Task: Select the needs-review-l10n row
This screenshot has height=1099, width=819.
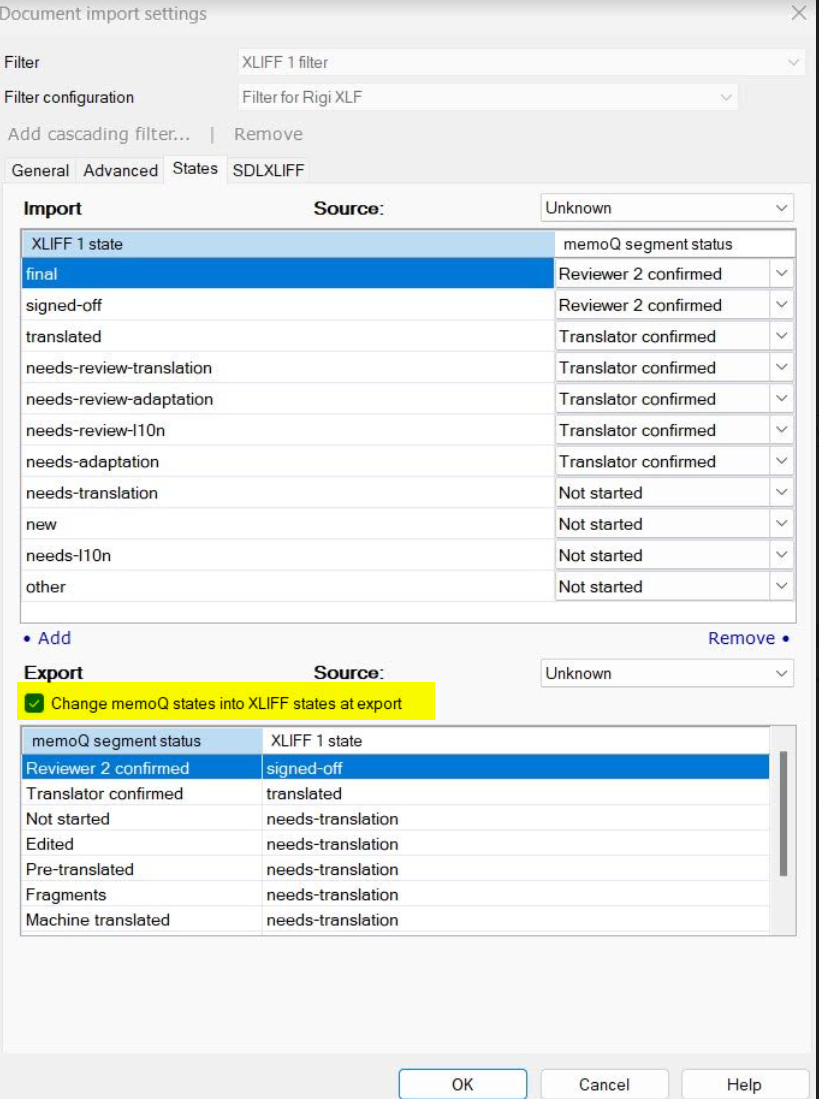Action: [288, 430]
